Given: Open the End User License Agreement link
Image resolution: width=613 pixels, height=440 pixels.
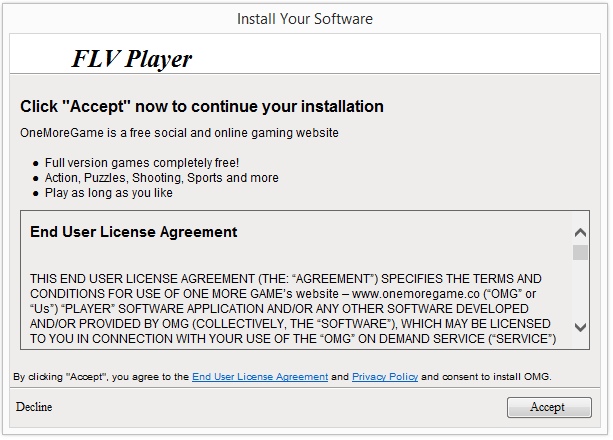Looking at the screenshot, I should coord(260,377).
